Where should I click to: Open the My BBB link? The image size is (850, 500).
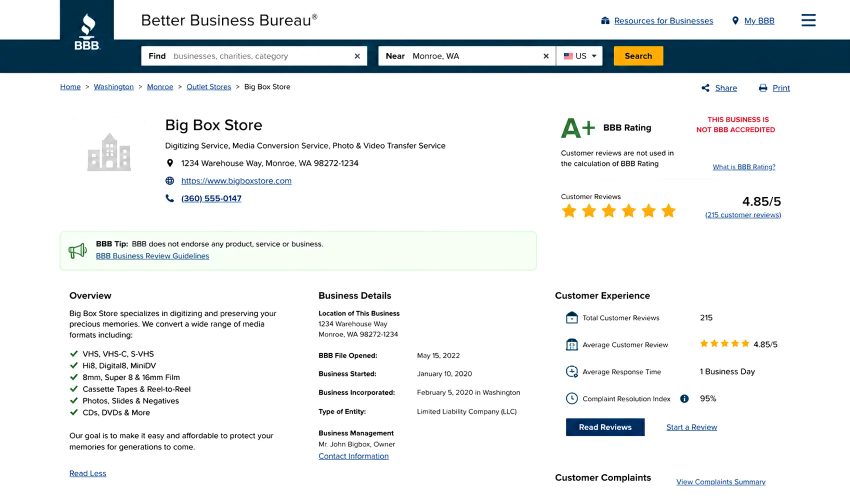coord(759,21)
